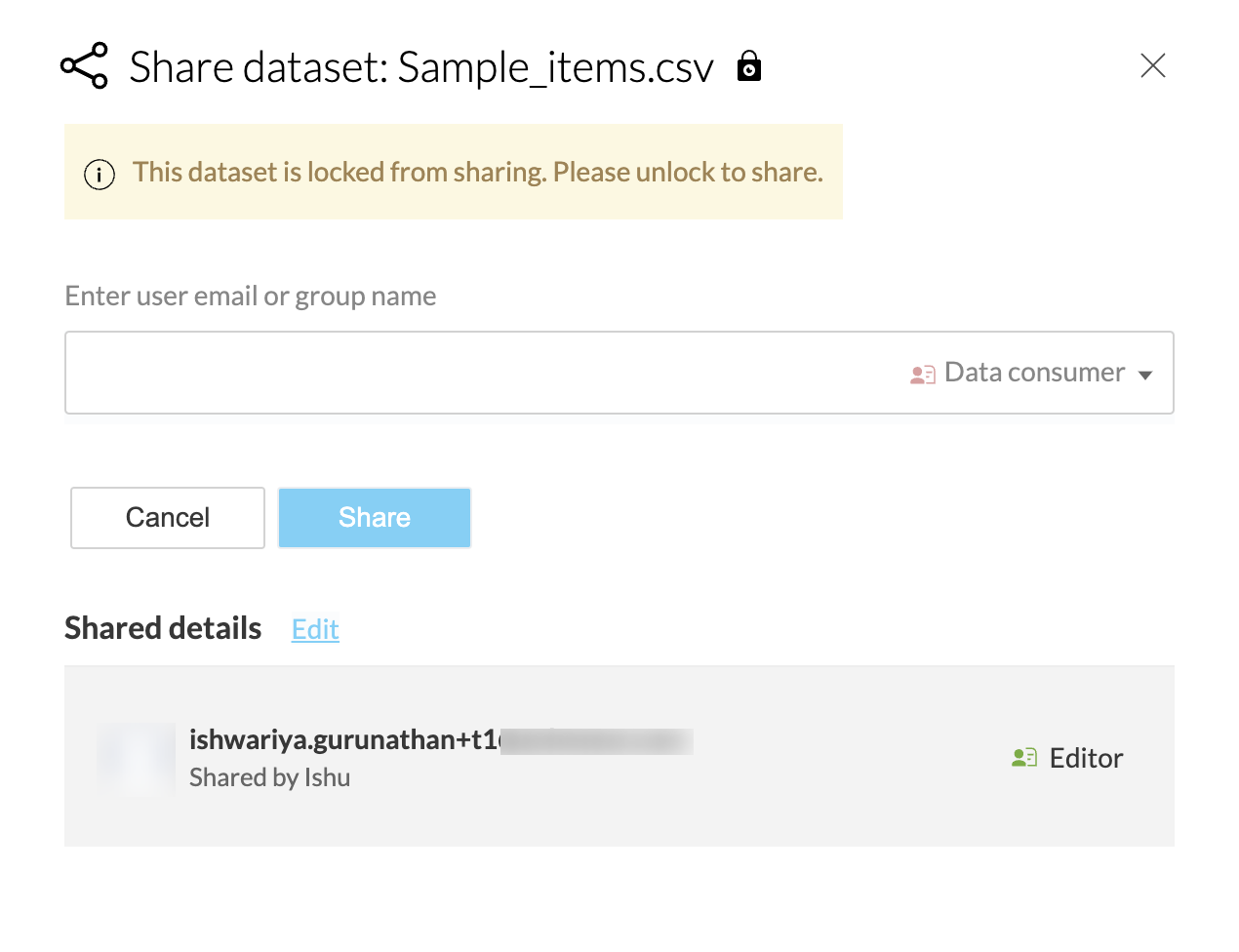Select the ishwariya.gurunathan shared user entry
The height and width of the screenshot is (952, 1239).
343,740
